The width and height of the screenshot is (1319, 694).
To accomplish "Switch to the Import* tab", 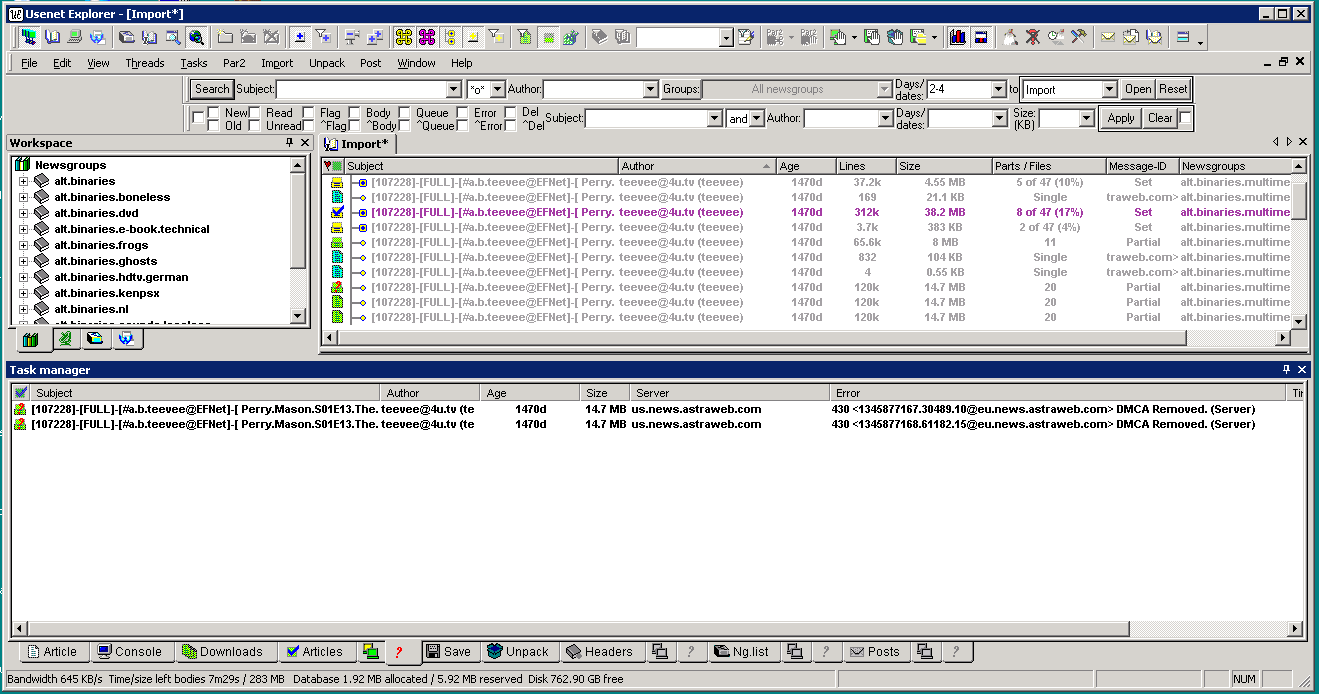I will 356,143.
